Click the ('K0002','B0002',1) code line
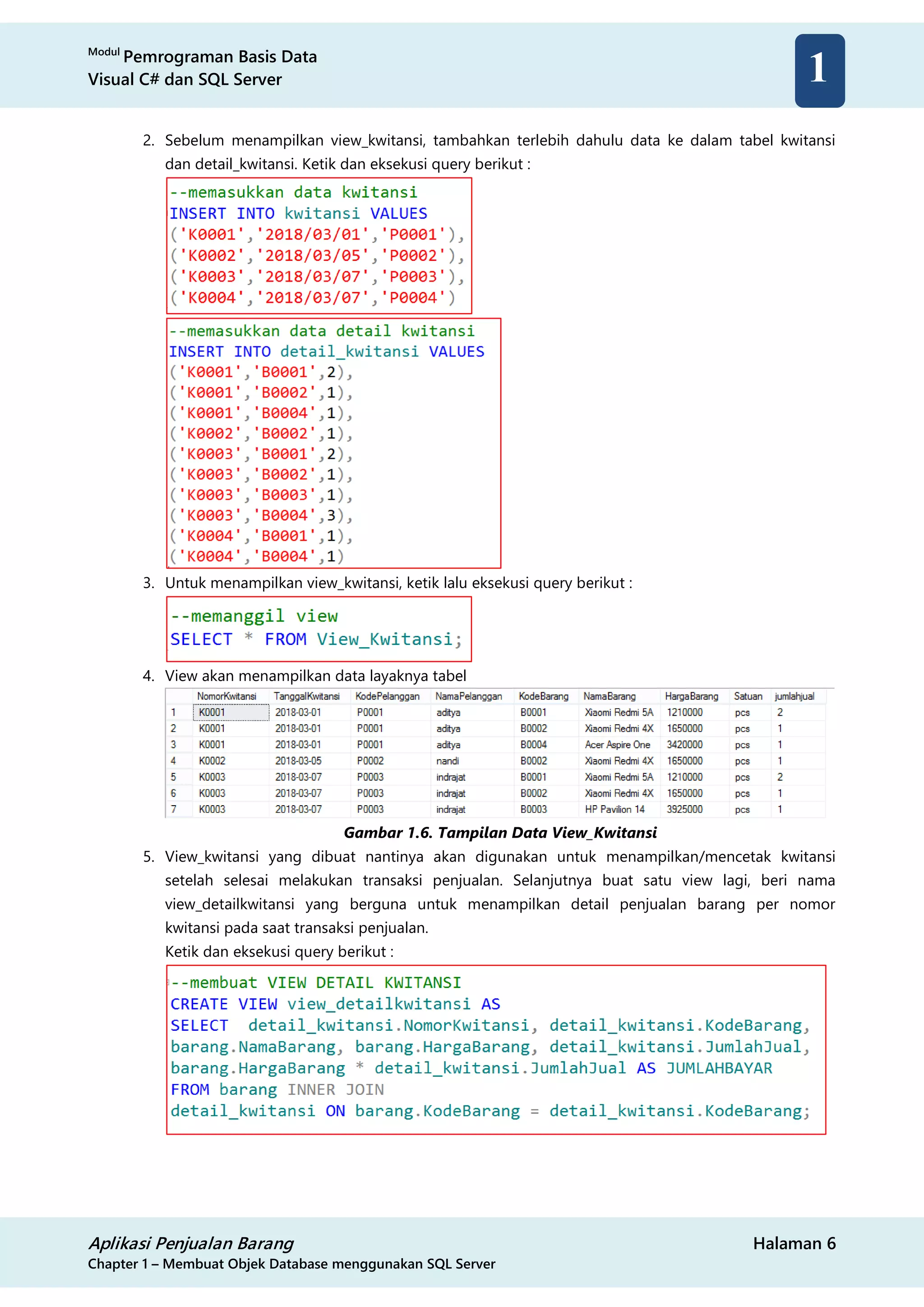924x1307 pixels. pos(261,433)
